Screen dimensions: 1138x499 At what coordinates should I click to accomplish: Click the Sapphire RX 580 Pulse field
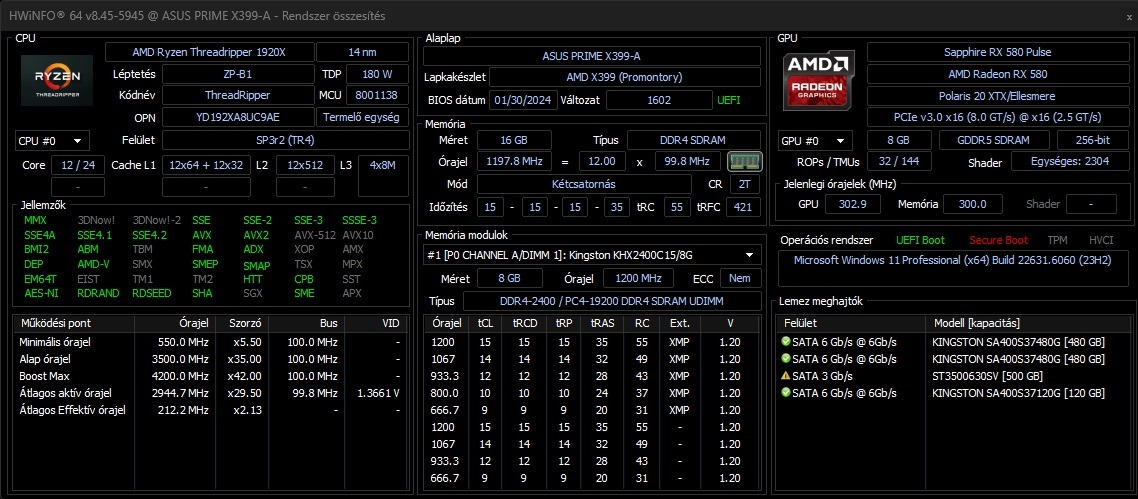pos(997,52)
